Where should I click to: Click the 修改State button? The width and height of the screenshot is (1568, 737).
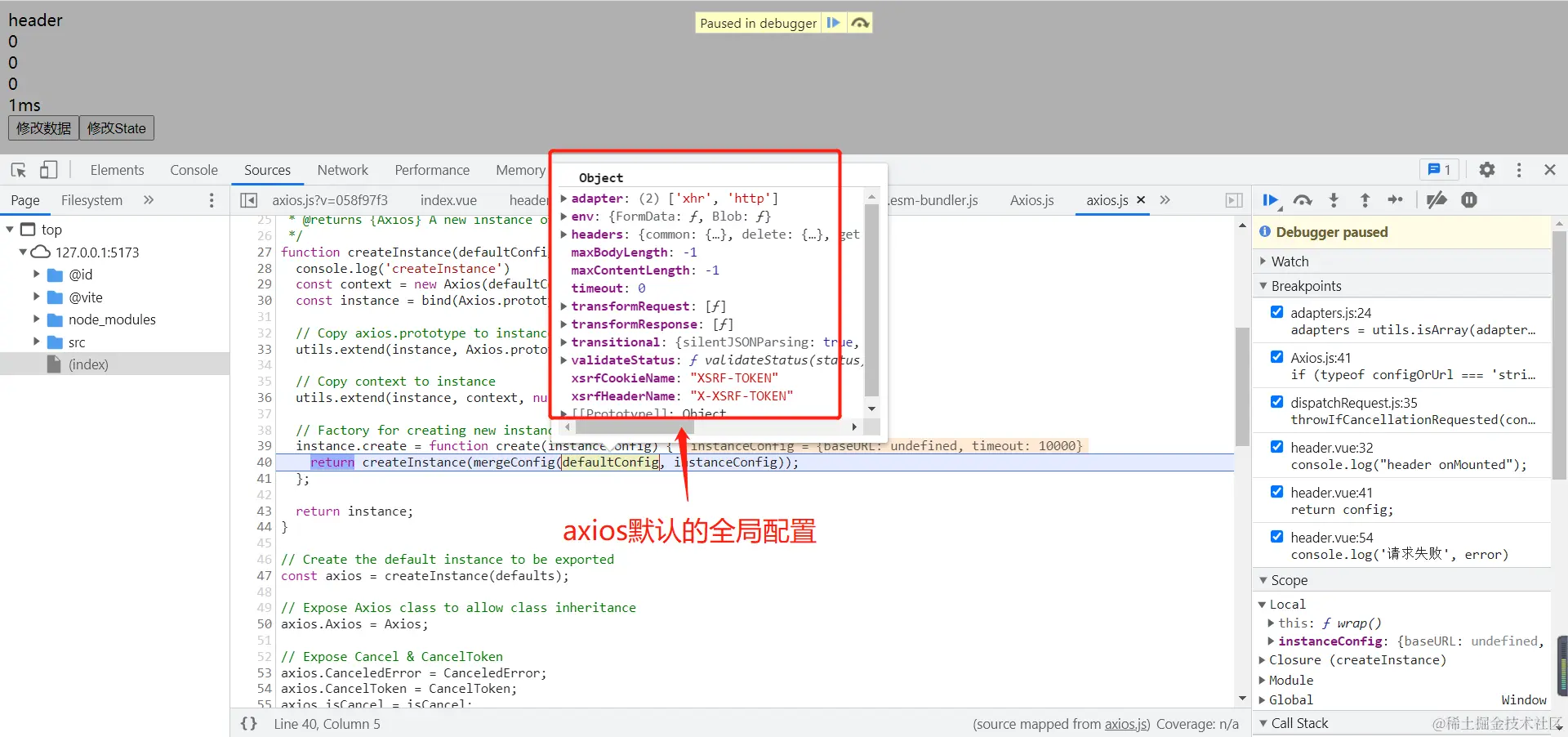[117, 128]
